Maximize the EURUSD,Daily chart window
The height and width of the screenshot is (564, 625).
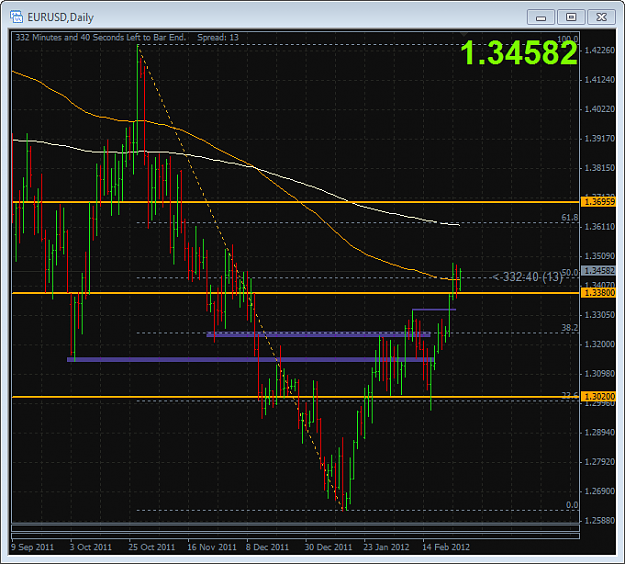(571, 17)
